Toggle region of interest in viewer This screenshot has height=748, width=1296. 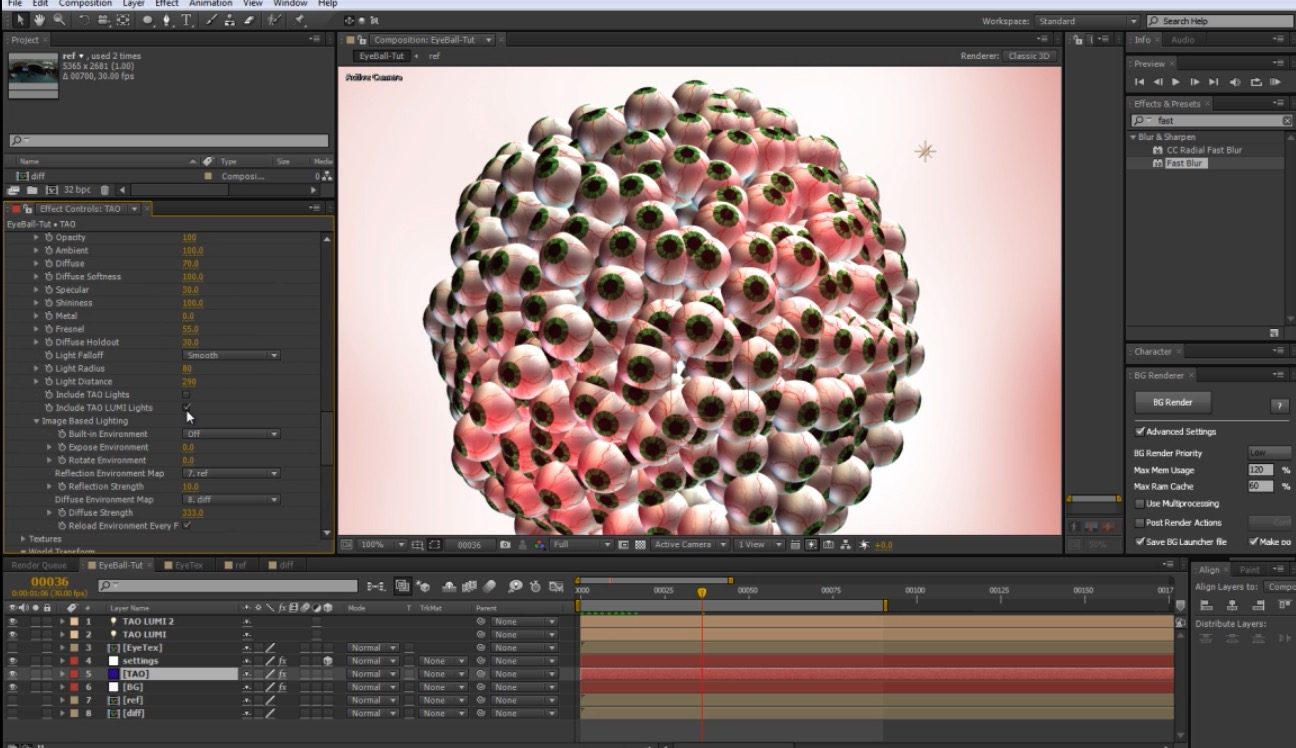(624, 545)
